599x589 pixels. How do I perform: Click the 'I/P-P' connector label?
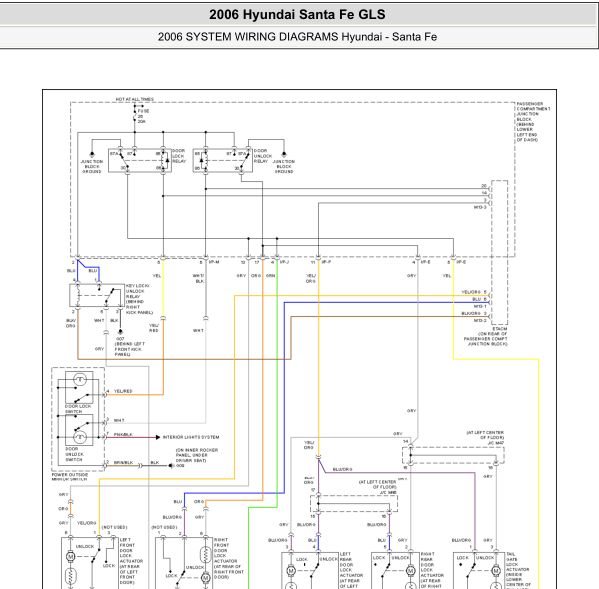(326, 262)
